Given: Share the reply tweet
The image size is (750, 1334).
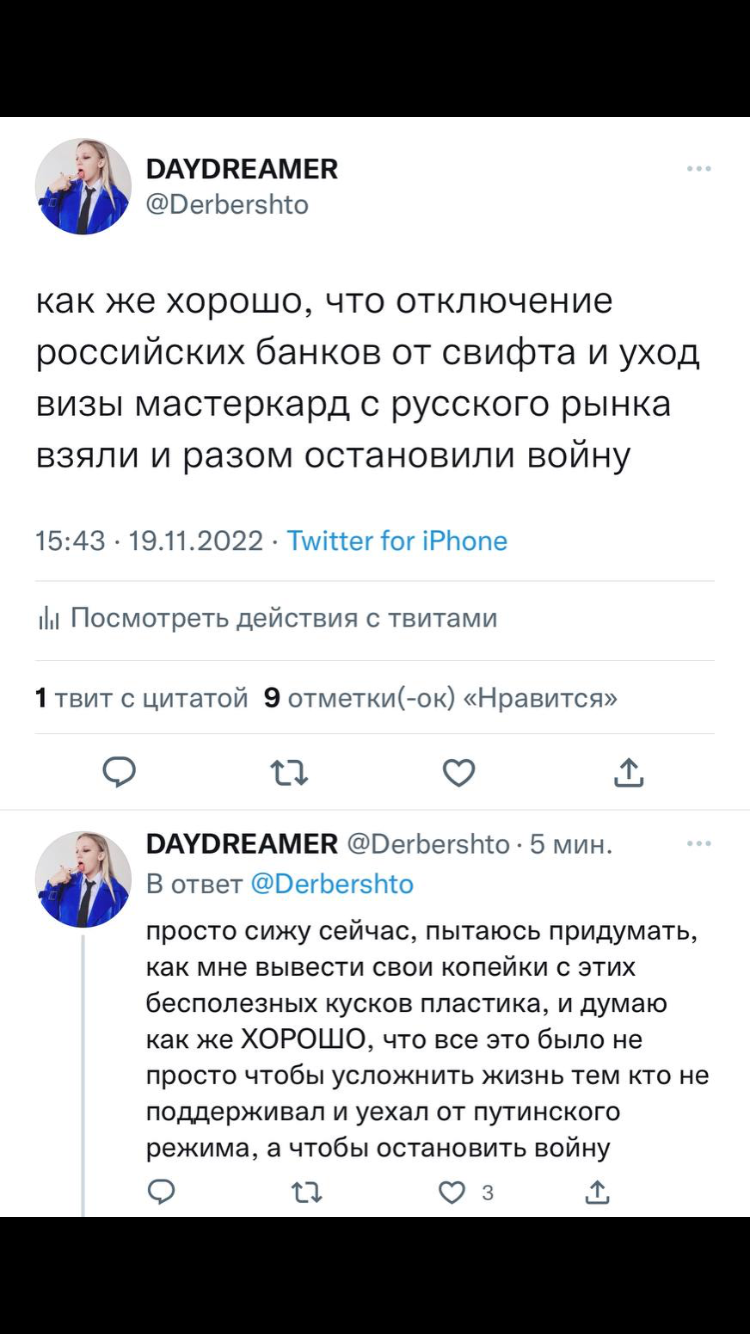Looking at the screenshot, I should click(x=597, y=1191).
